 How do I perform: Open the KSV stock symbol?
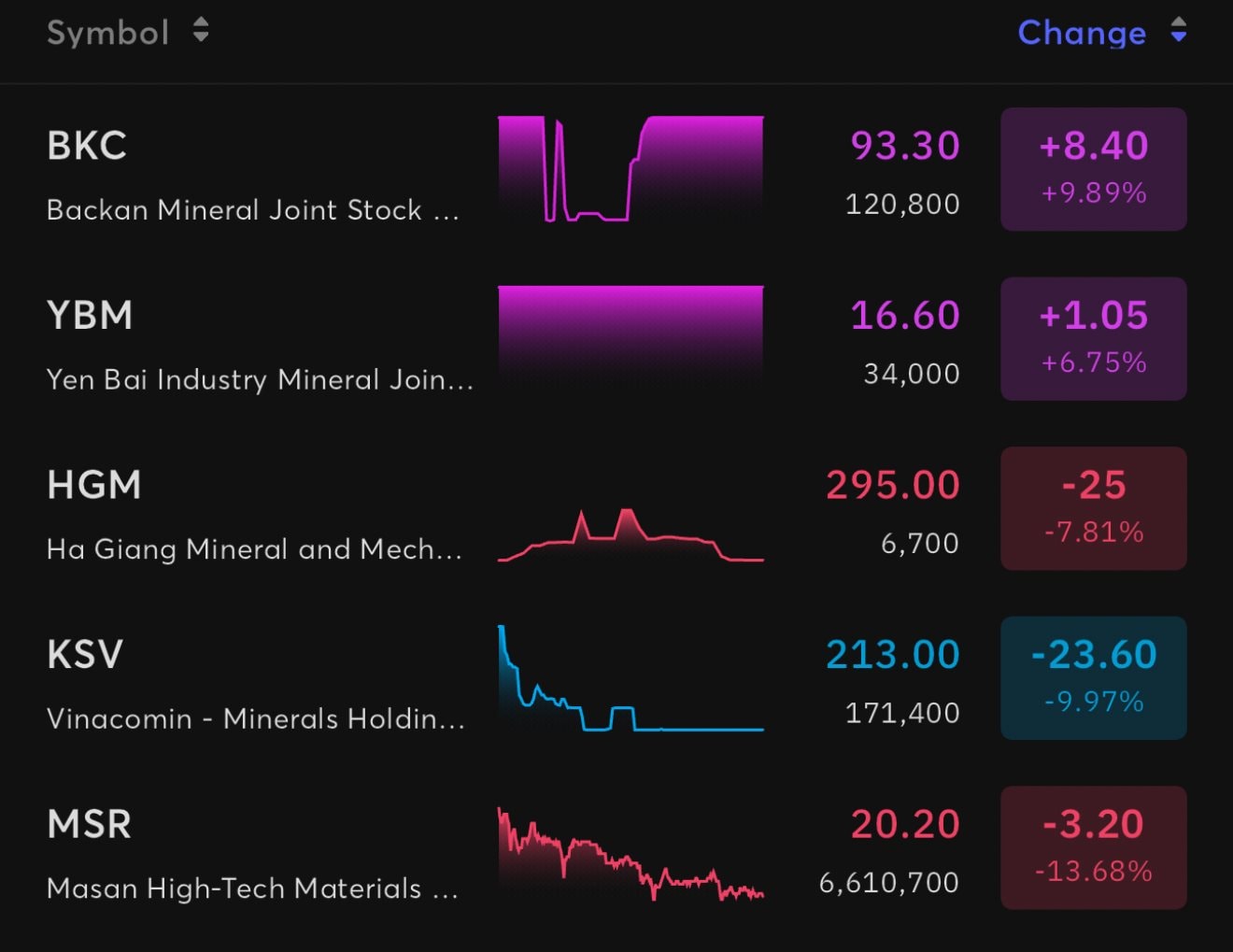85,655
